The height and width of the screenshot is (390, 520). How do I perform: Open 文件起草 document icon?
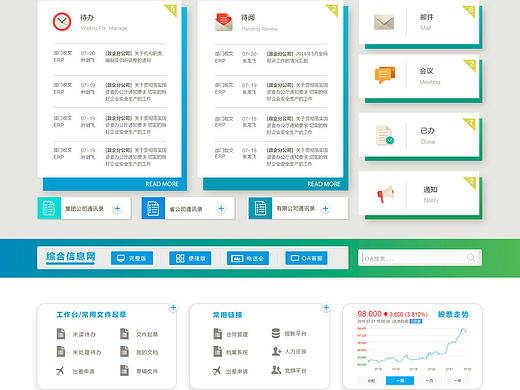(124, 333)
